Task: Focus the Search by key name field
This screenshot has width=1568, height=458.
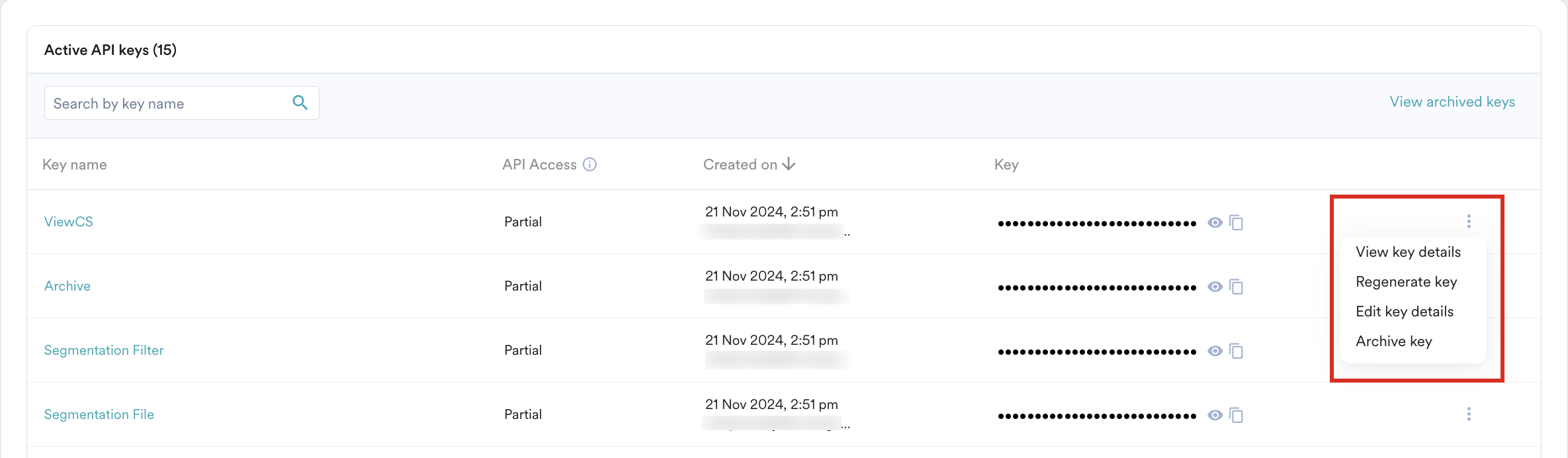Action: tap(165, 103)
